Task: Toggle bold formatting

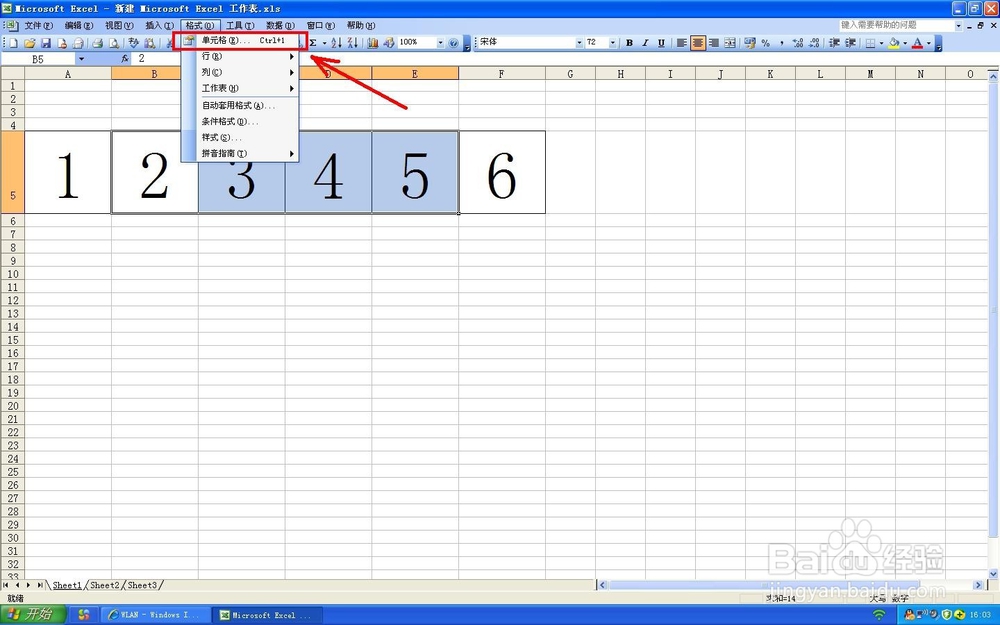Action: (629, 43)
